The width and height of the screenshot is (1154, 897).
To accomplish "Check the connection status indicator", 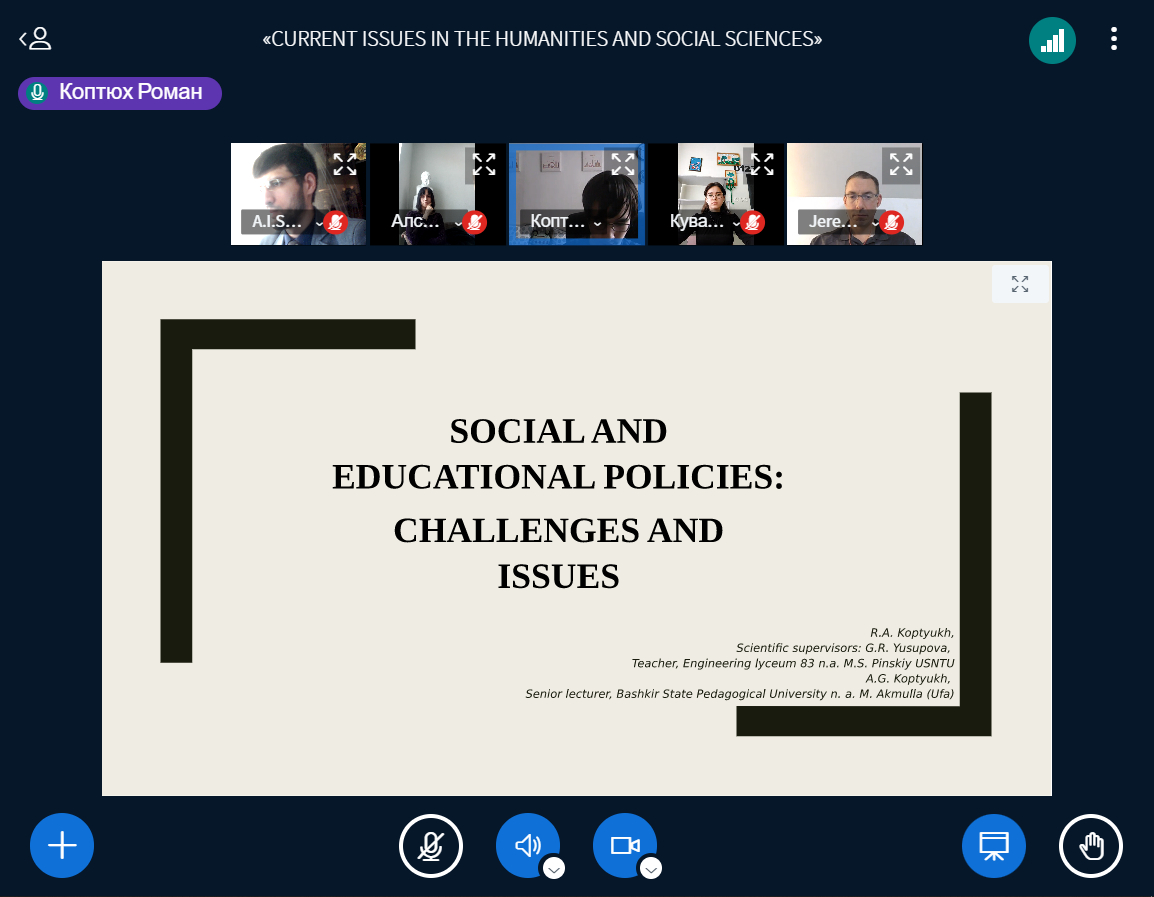I will pyautogui.click(x=1052, y=41).
